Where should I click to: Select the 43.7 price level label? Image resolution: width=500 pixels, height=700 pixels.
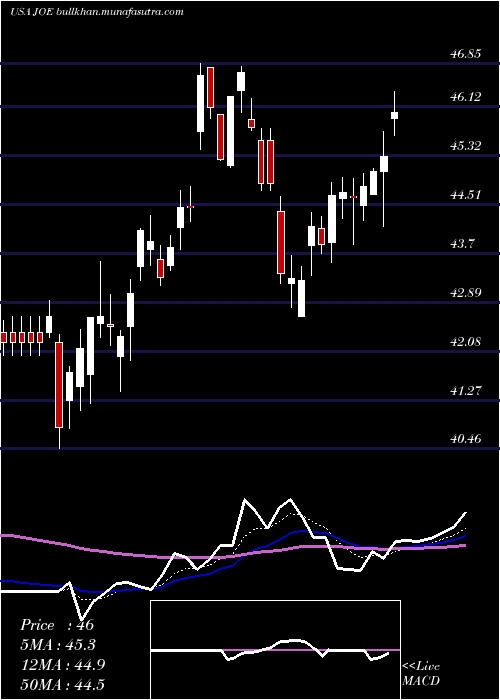point(462,244)
